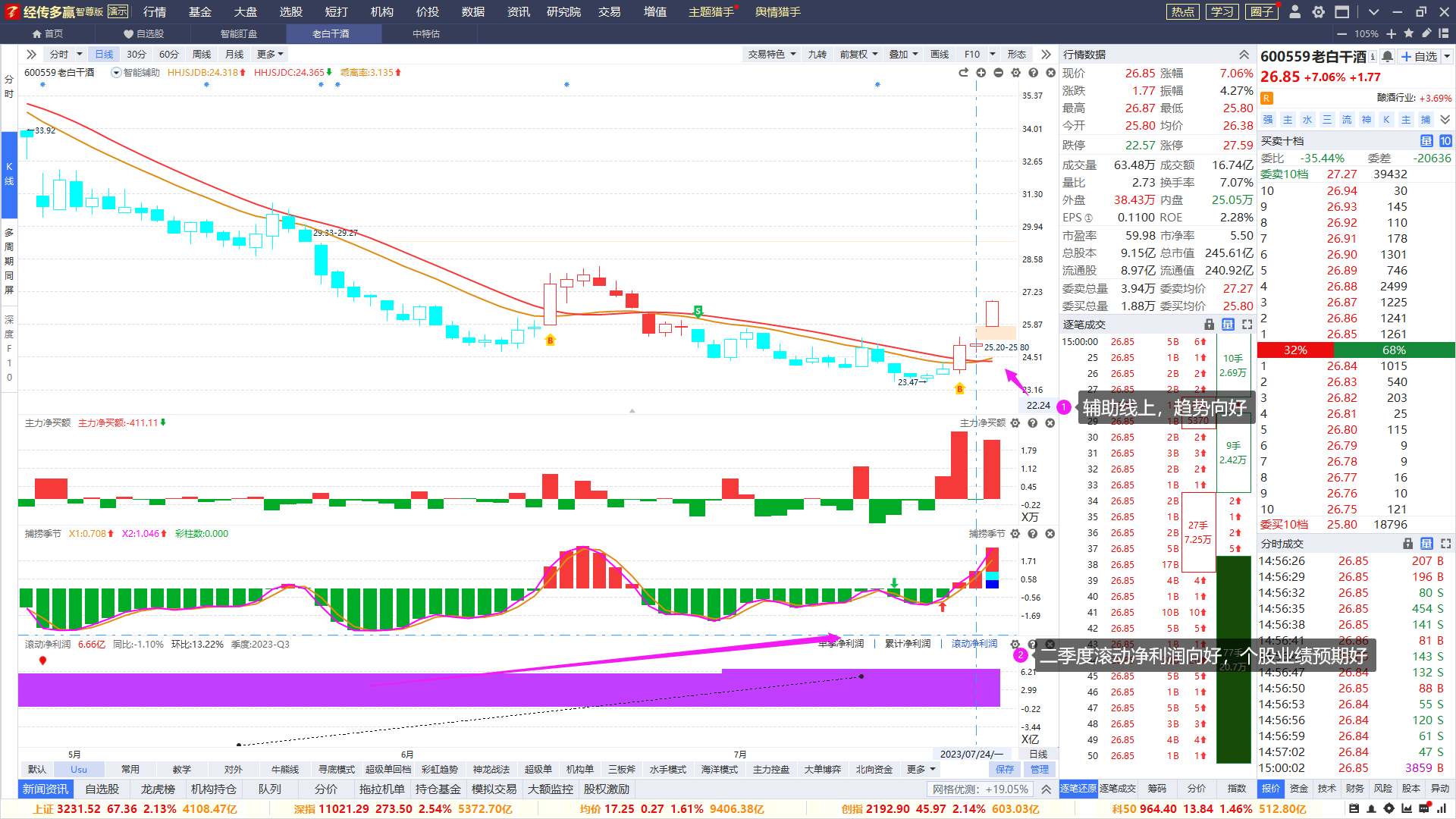This screenshot has width=1456, height=819.
Task: Click 单季净利润 view option
Action: tap(841, 644)
